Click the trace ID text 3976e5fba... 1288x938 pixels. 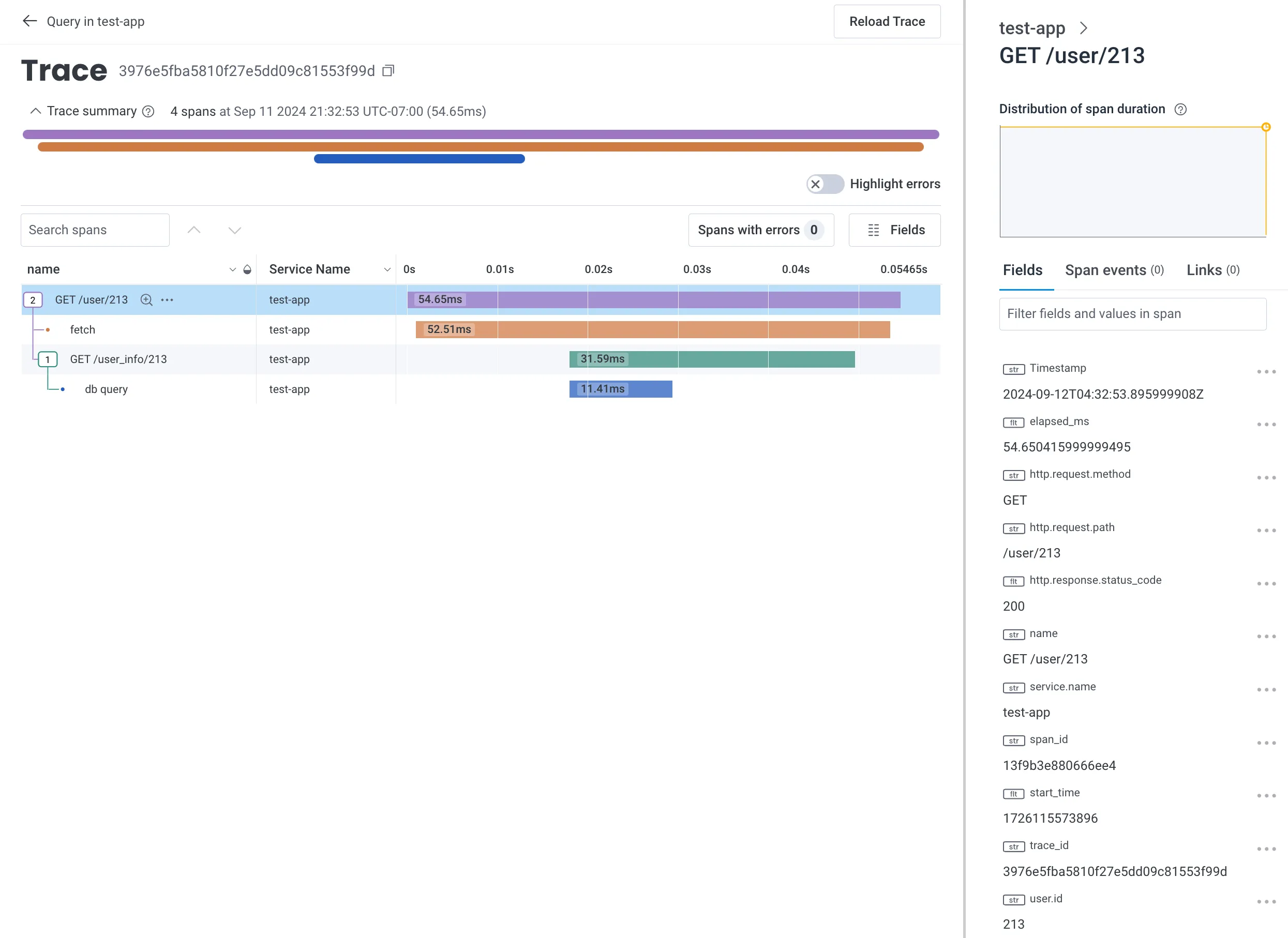246,71
